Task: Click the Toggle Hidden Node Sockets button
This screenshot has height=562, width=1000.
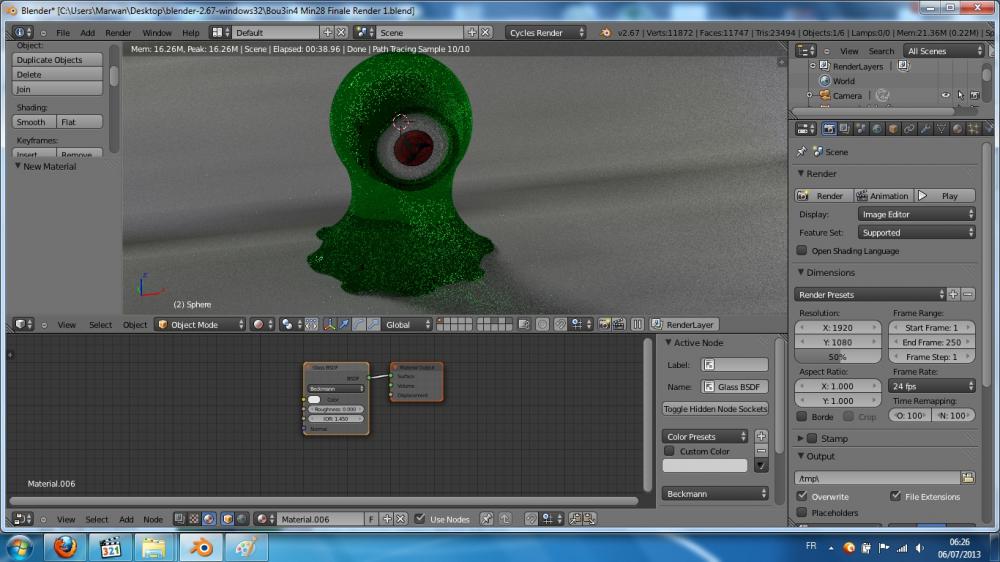Action: 714,409
